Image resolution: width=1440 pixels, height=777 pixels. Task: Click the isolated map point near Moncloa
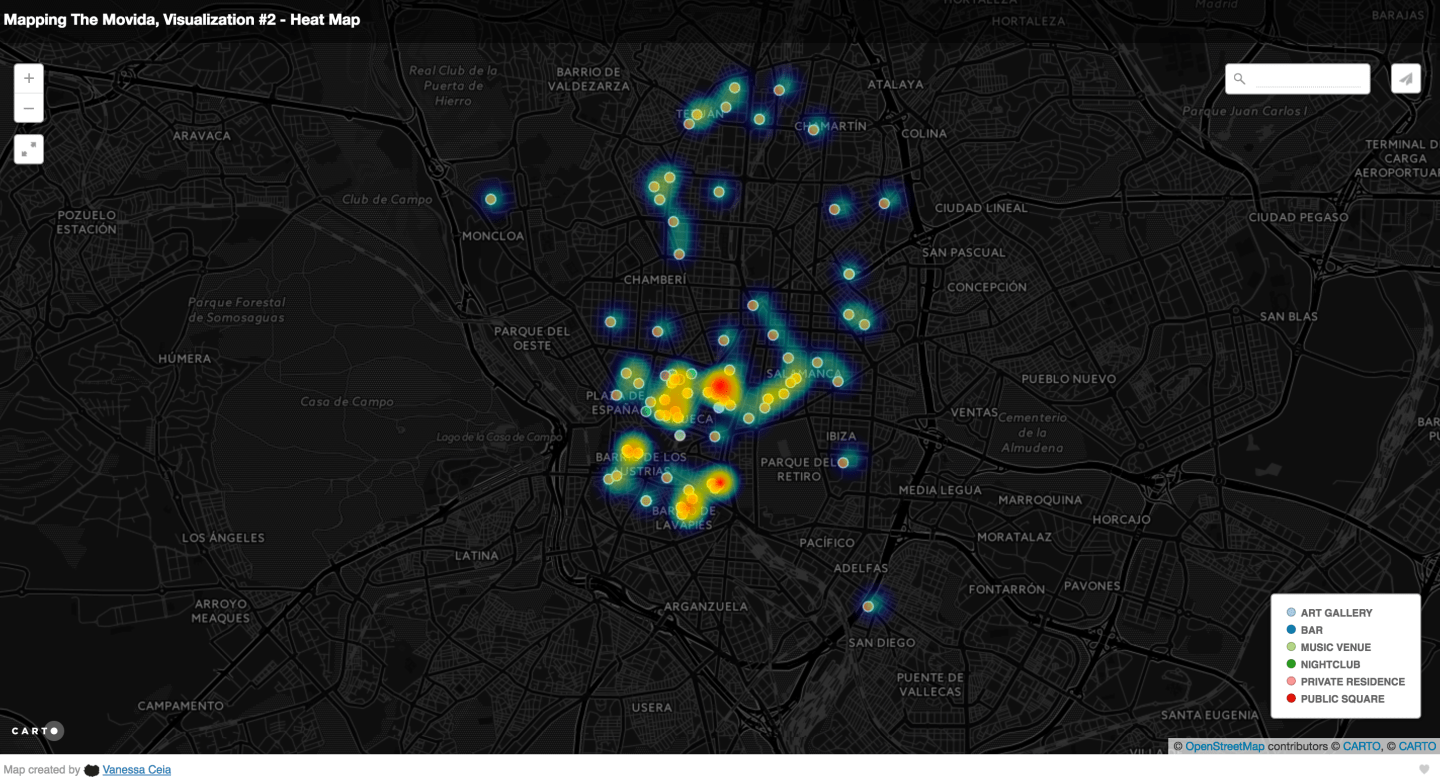click(x=491, y=200)
